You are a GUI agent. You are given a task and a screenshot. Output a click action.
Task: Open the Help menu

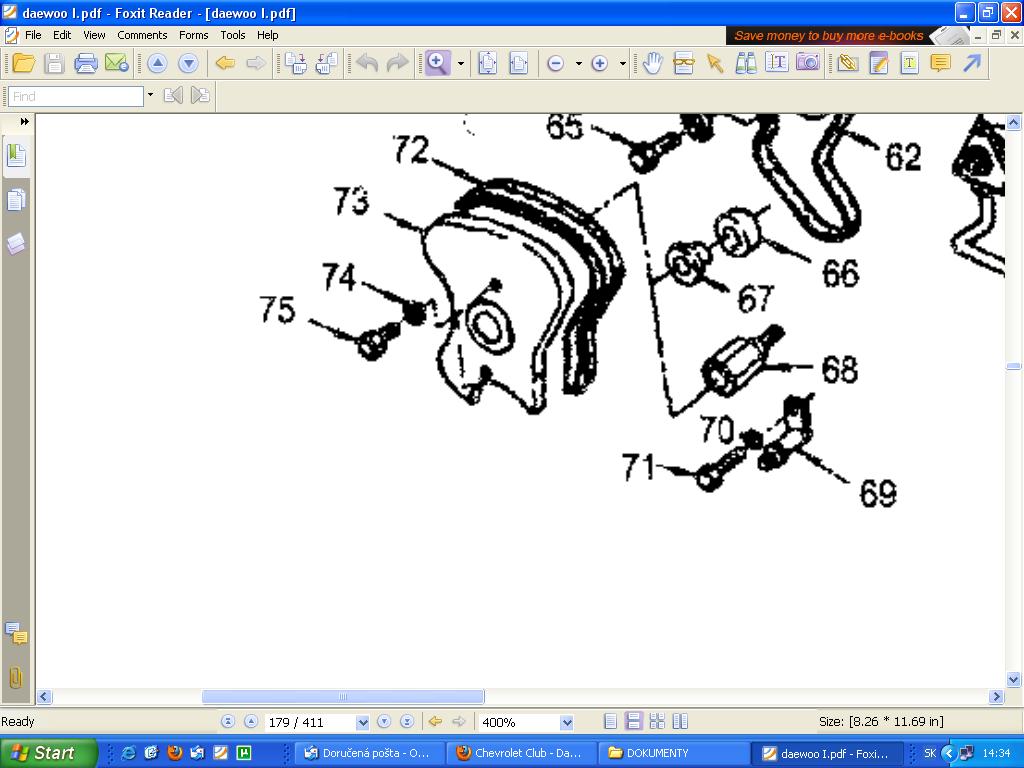click(x=267, y=35)
